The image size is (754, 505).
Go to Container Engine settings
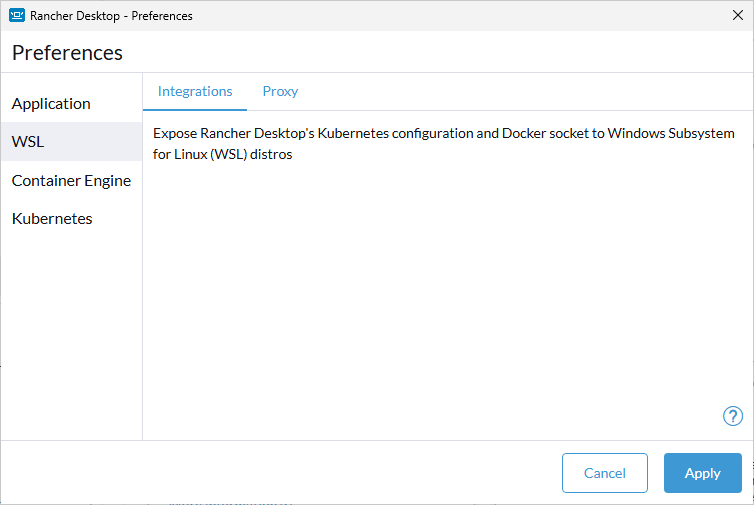pos(71,181)
